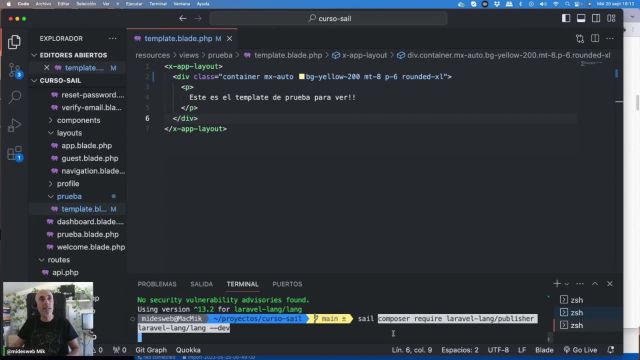Select the second zsh terminal
The width and height of the screenshot is (640, 360).
(571, 313)
